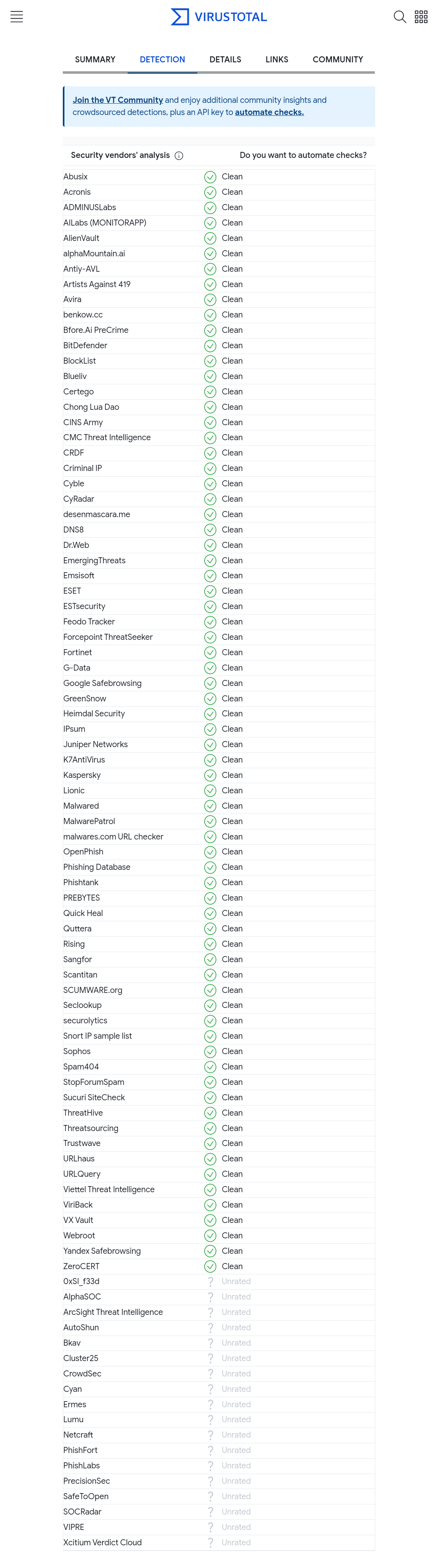Open the Details tab
This screenshot has height=1568, width=438.
[x=225, y=60]
